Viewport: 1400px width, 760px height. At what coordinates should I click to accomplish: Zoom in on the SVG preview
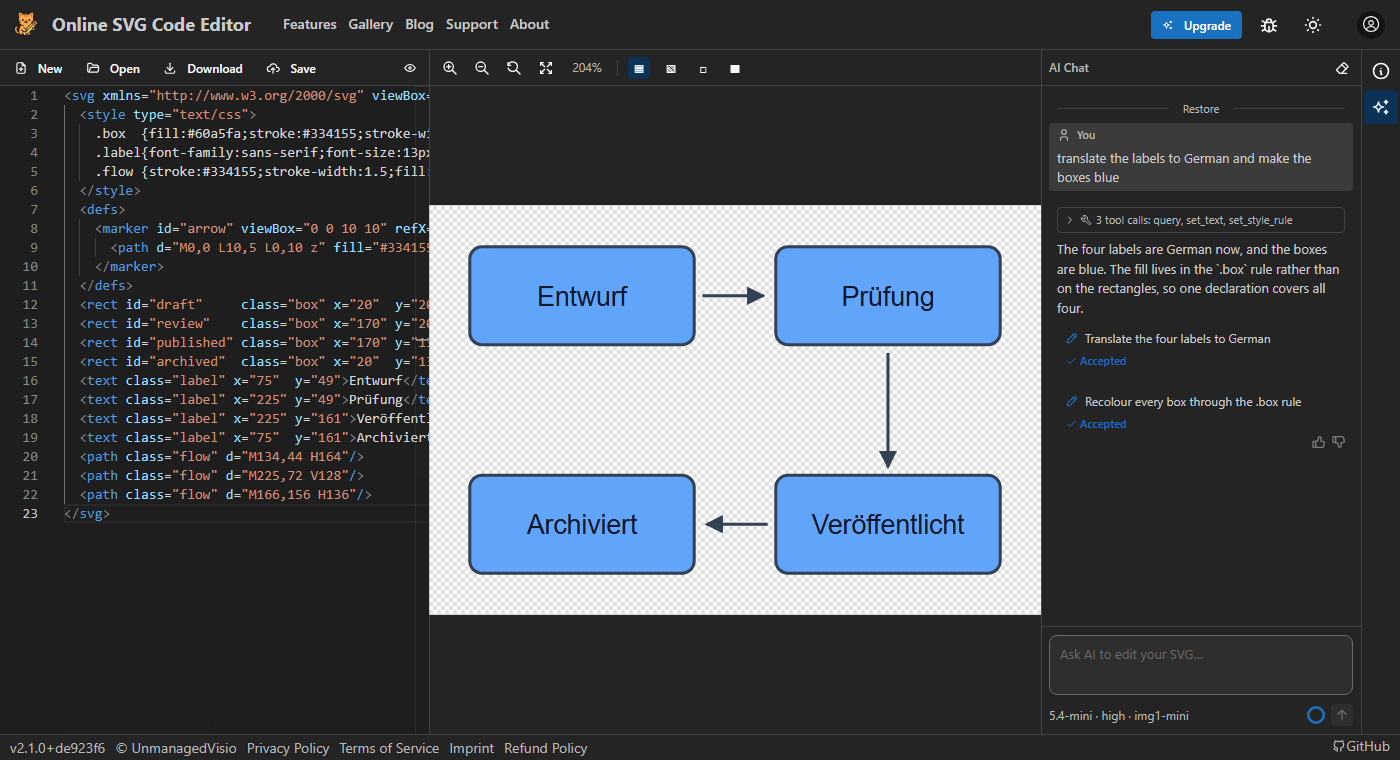click(450, 68)
